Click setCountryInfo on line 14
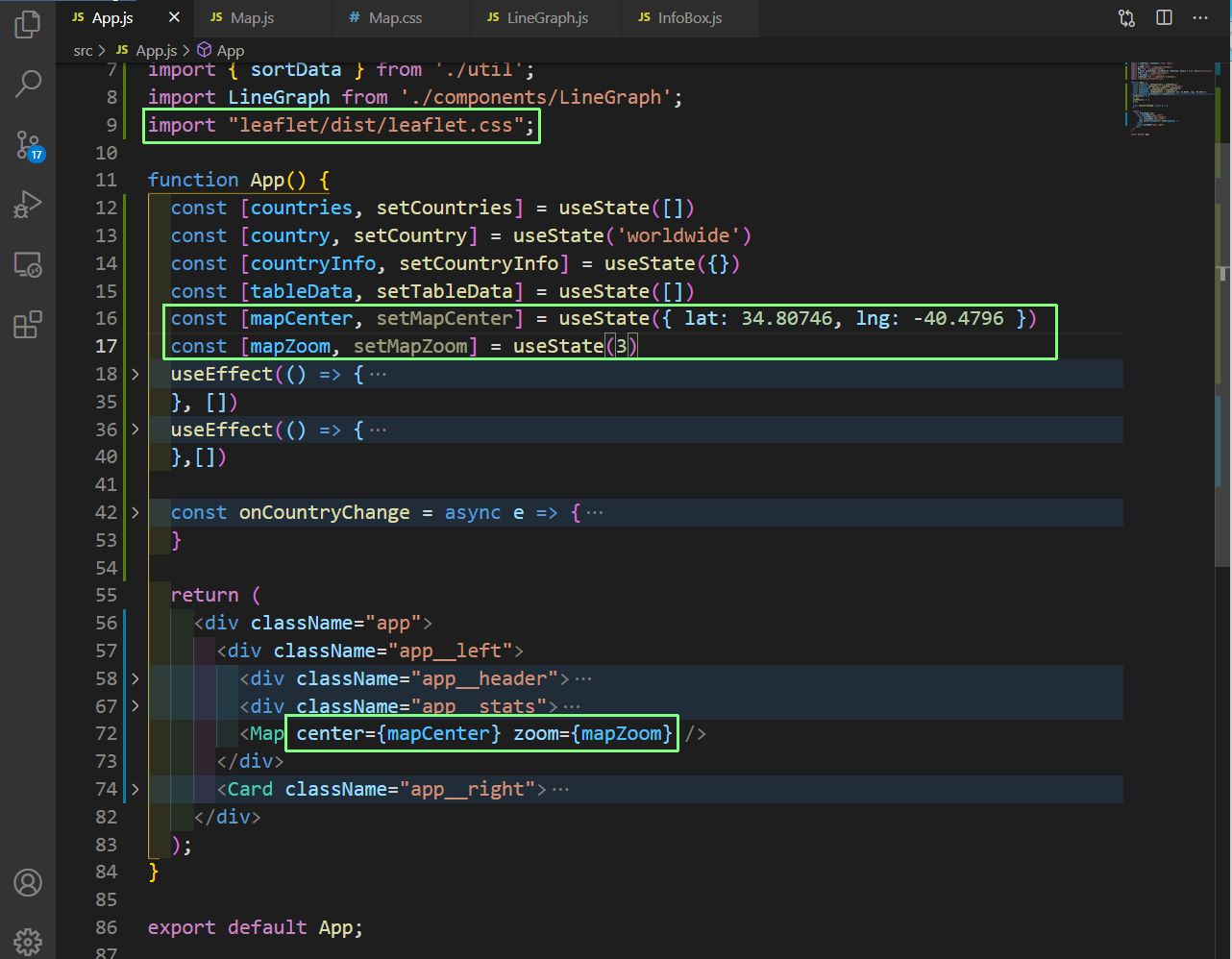1232x959 pixels. (x=479, y=263)
